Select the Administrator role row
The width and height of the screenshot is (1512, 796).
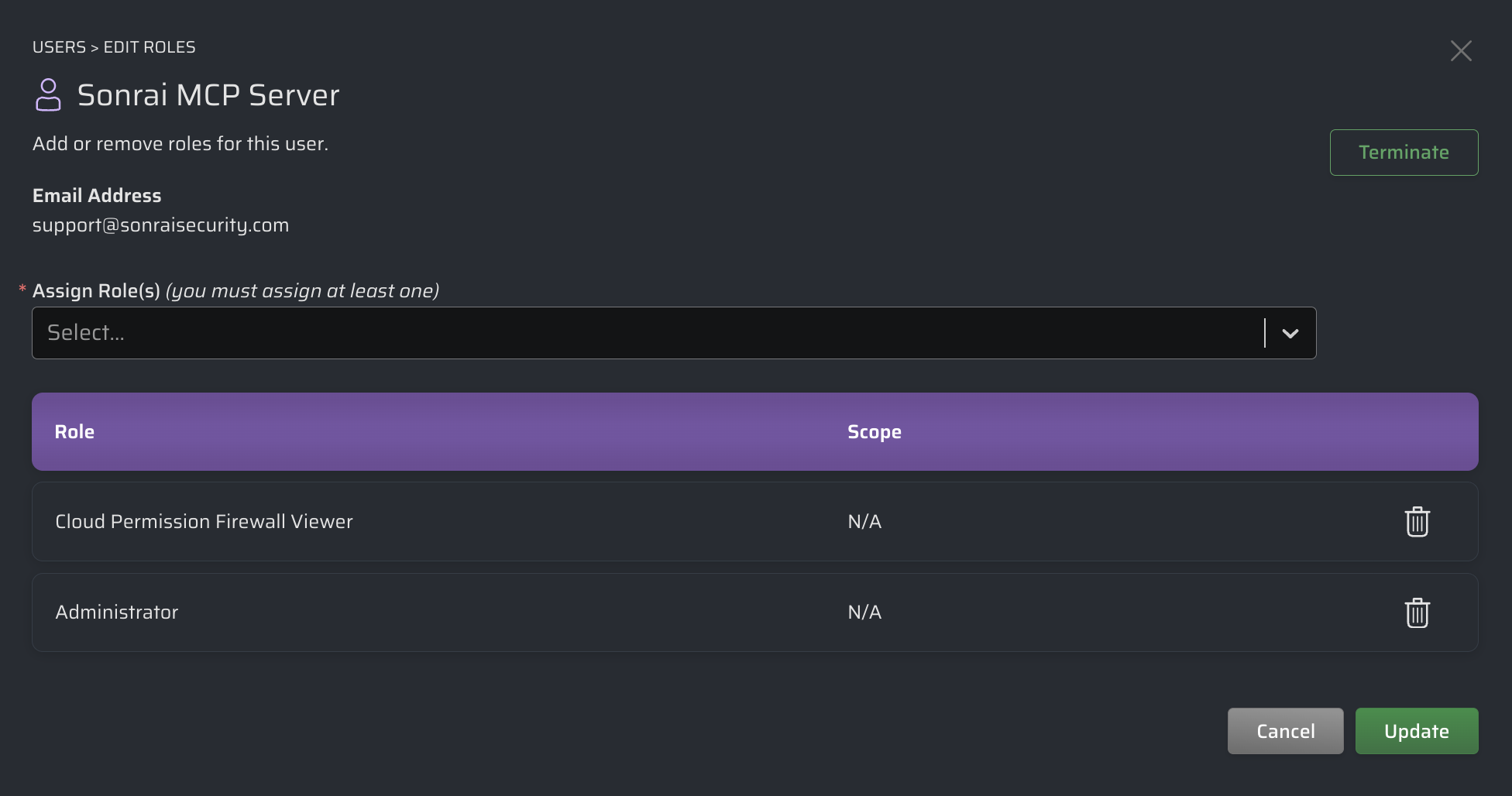pos(117,612)
